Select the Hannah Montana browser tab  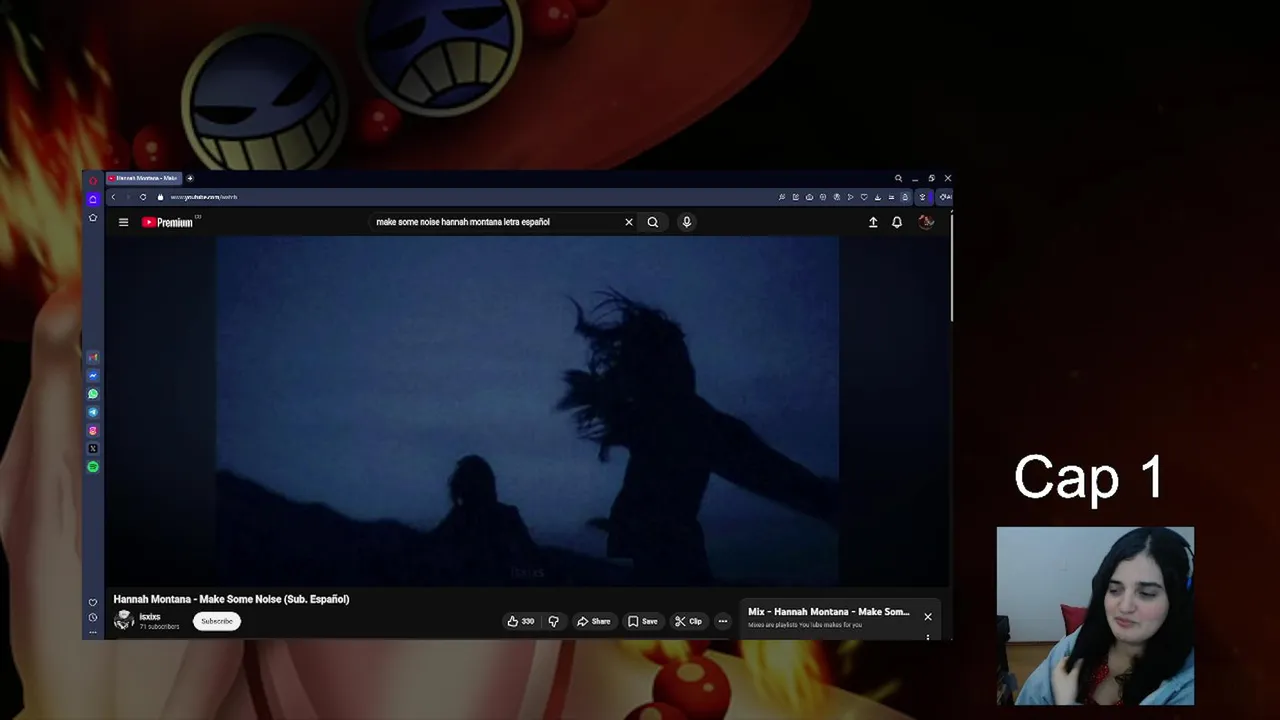click(x=144, y=178)
